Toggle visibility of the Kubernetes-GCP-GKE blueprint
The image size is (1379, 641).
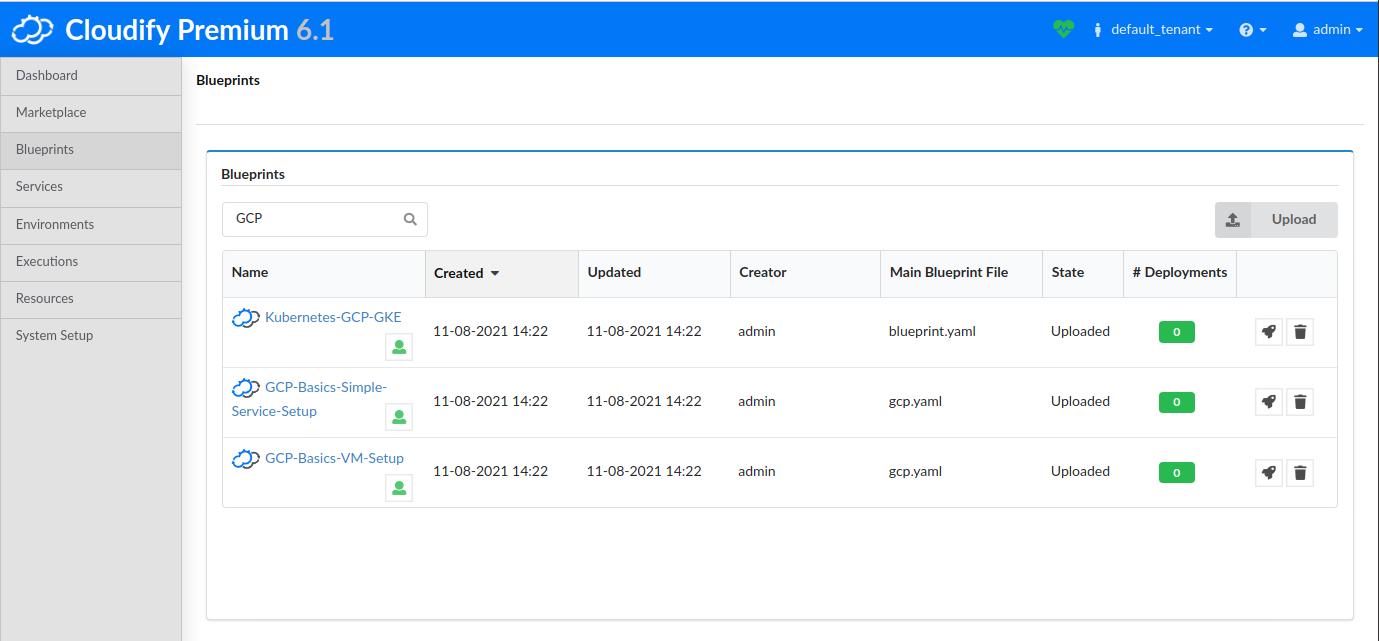(x=399, y=346)
